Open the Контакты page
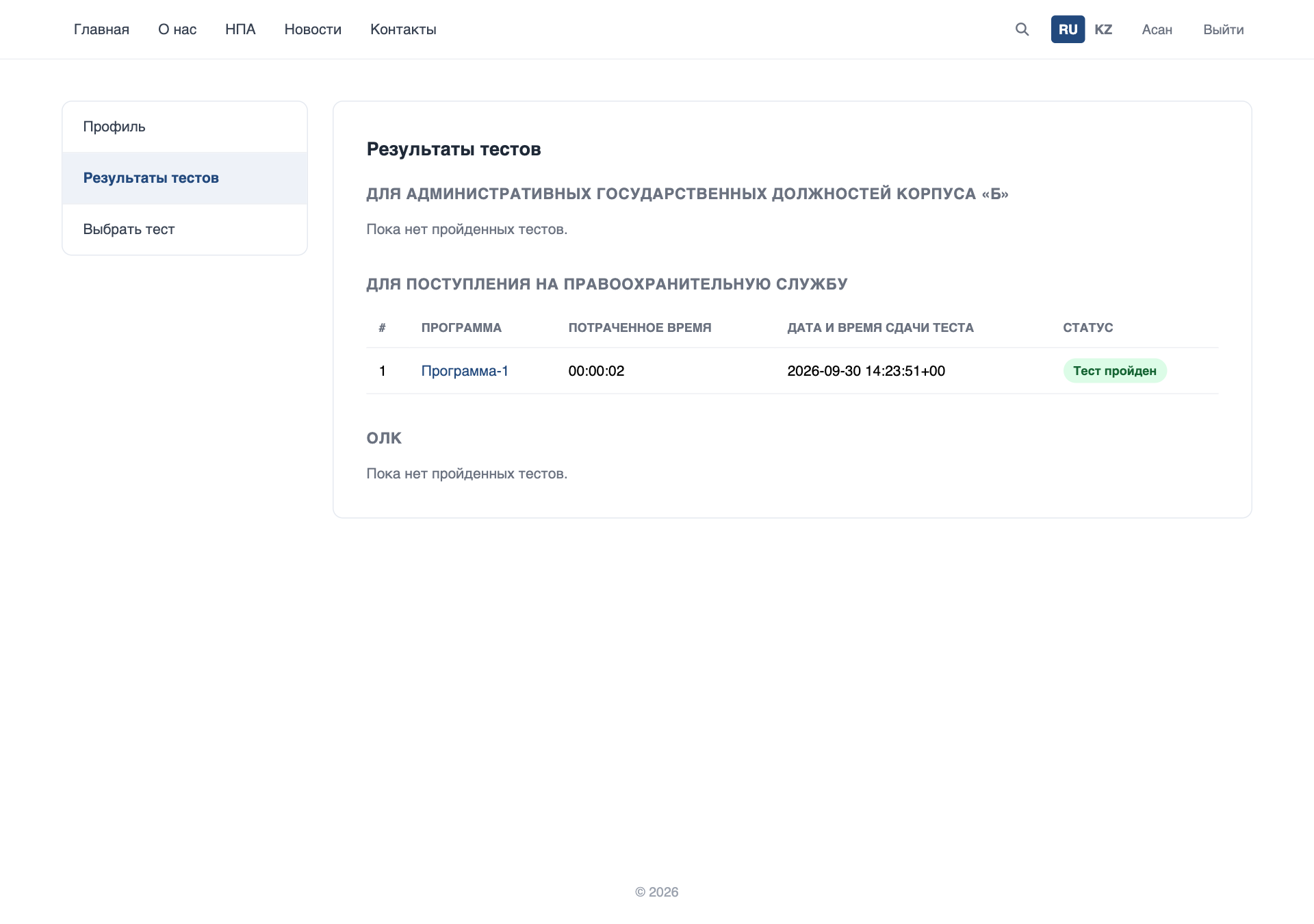The image size is (1314, 924). [403, 29]
